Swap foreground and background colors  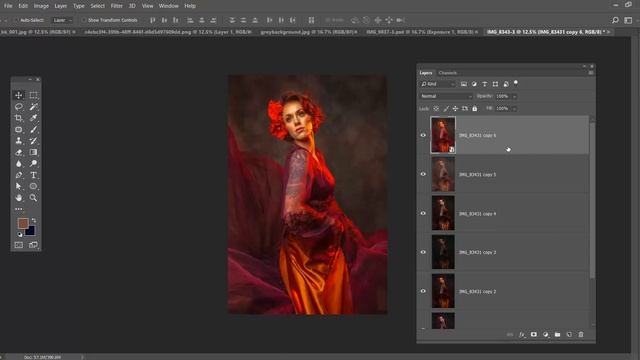point(34,220)
